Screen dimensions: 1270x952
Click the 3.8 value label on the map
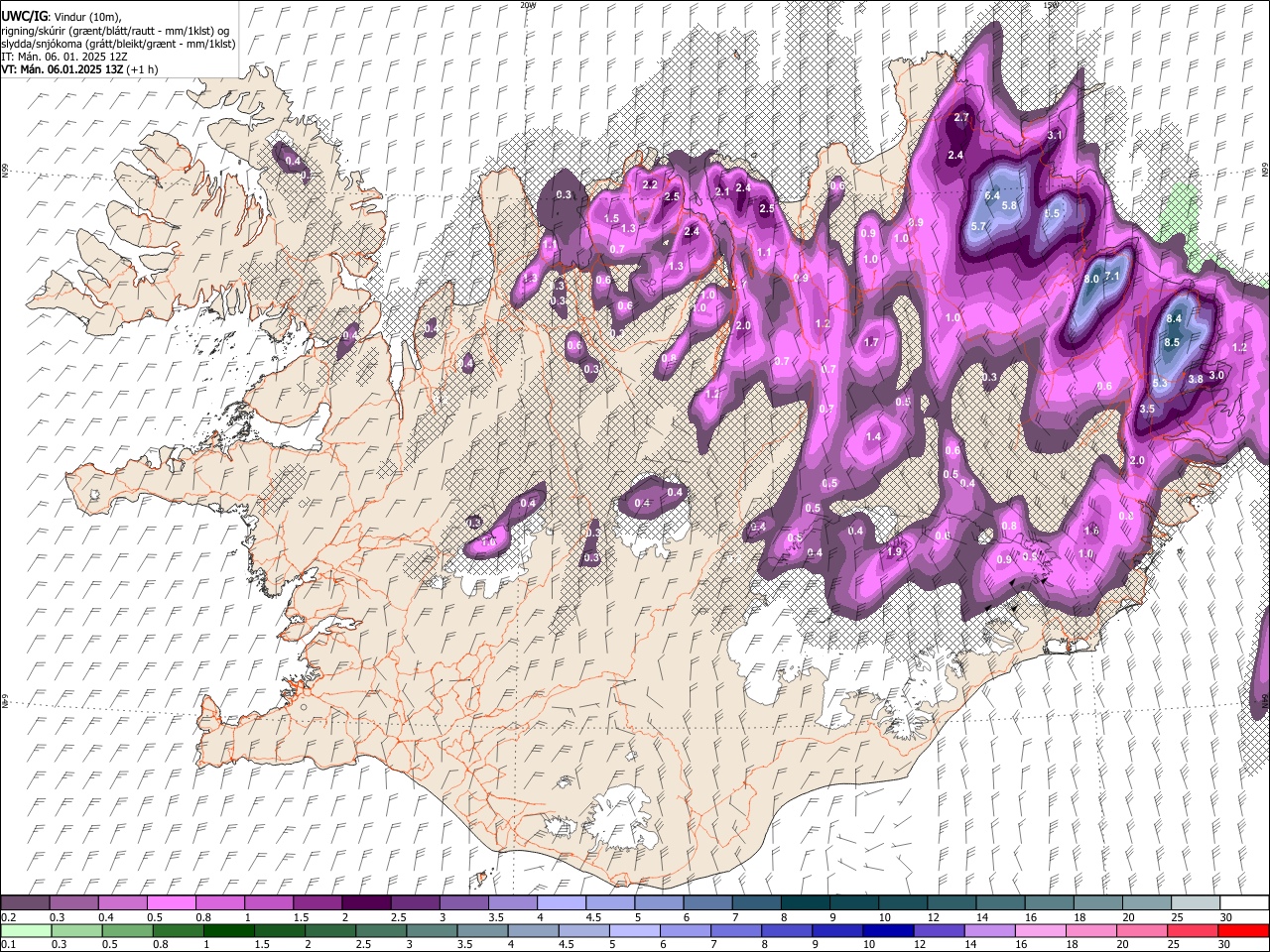pyautogui.click(x=1196, y=379)
